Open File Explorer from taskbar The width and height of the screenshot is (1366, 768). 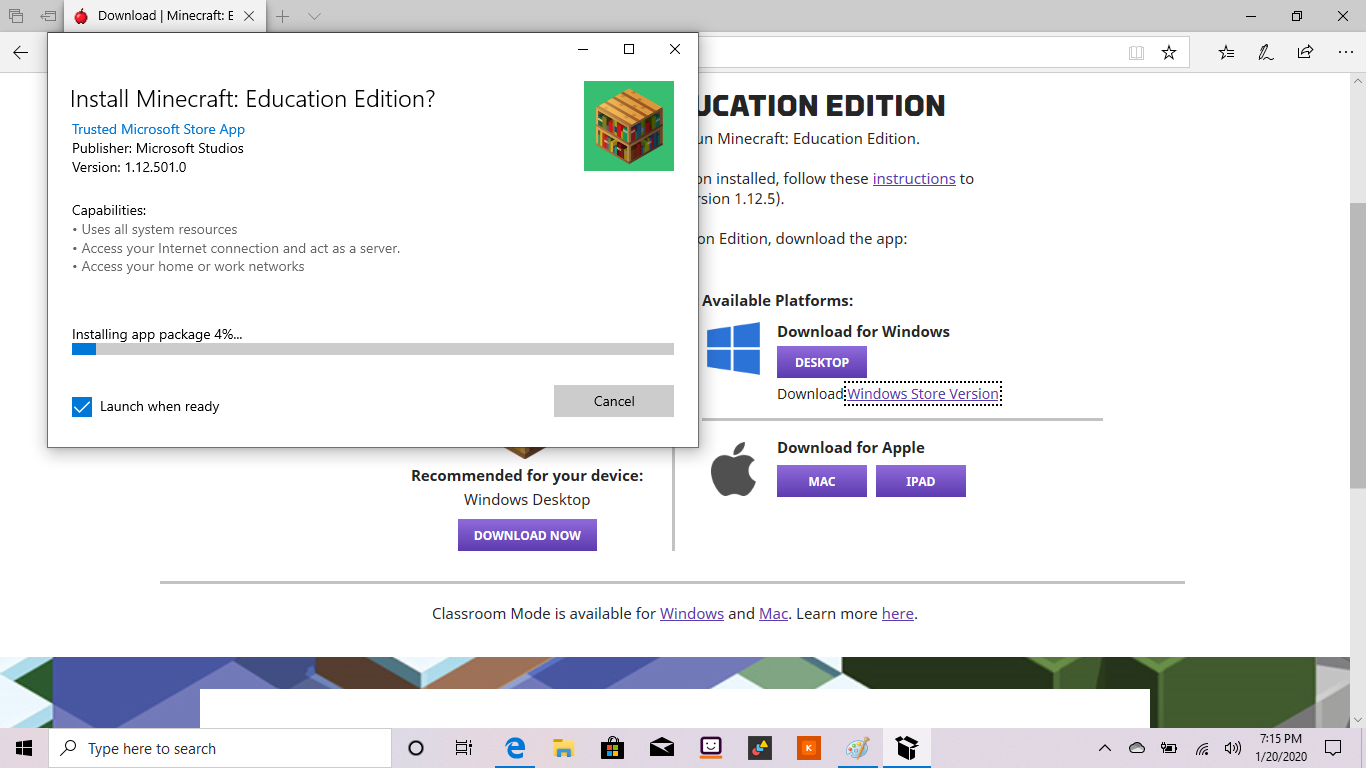(x=563, y=748)
